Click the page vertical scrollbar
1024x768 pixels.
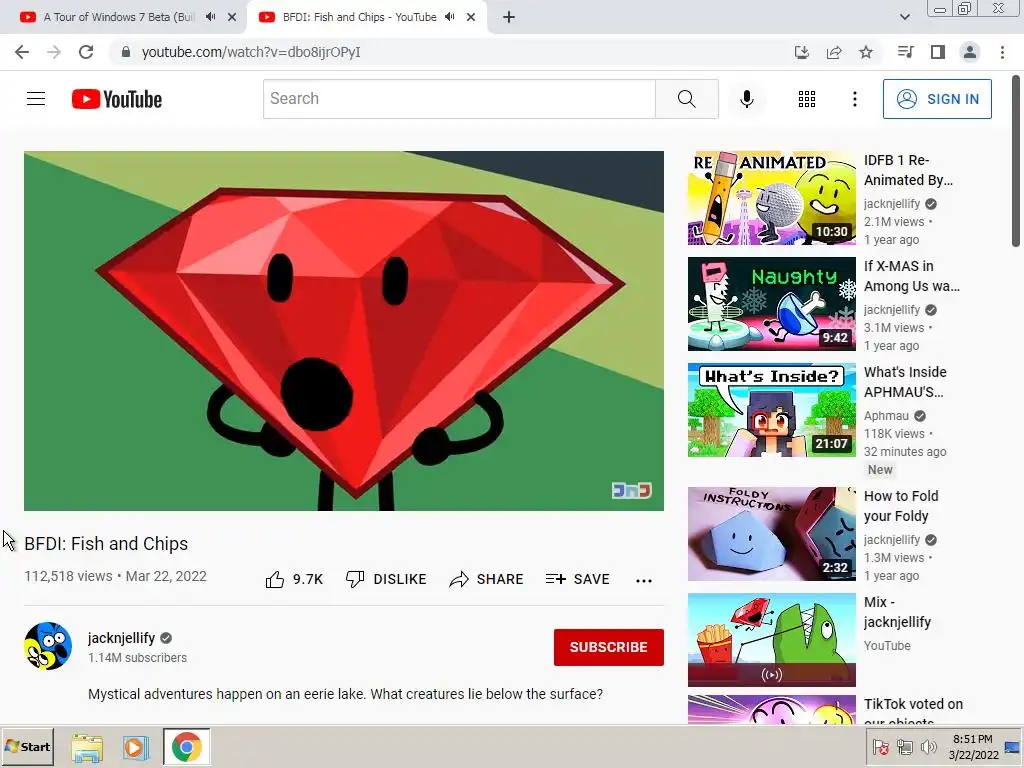pyautogui.click(x=1016, y=161)
